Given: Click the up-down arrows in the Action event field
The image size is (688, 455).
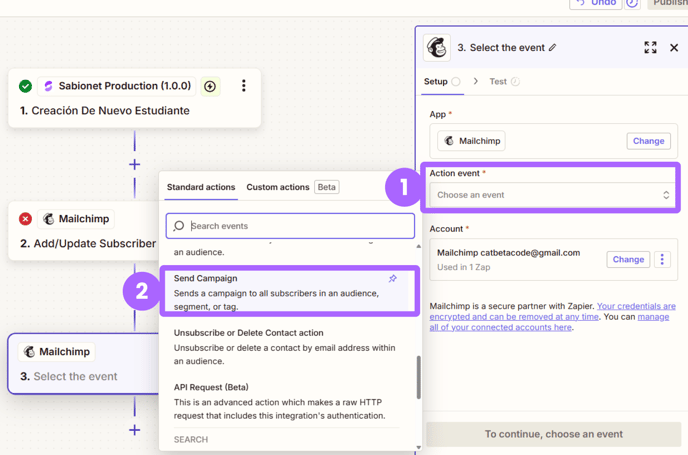Looking at the screenshot, I should pos(666,195).
